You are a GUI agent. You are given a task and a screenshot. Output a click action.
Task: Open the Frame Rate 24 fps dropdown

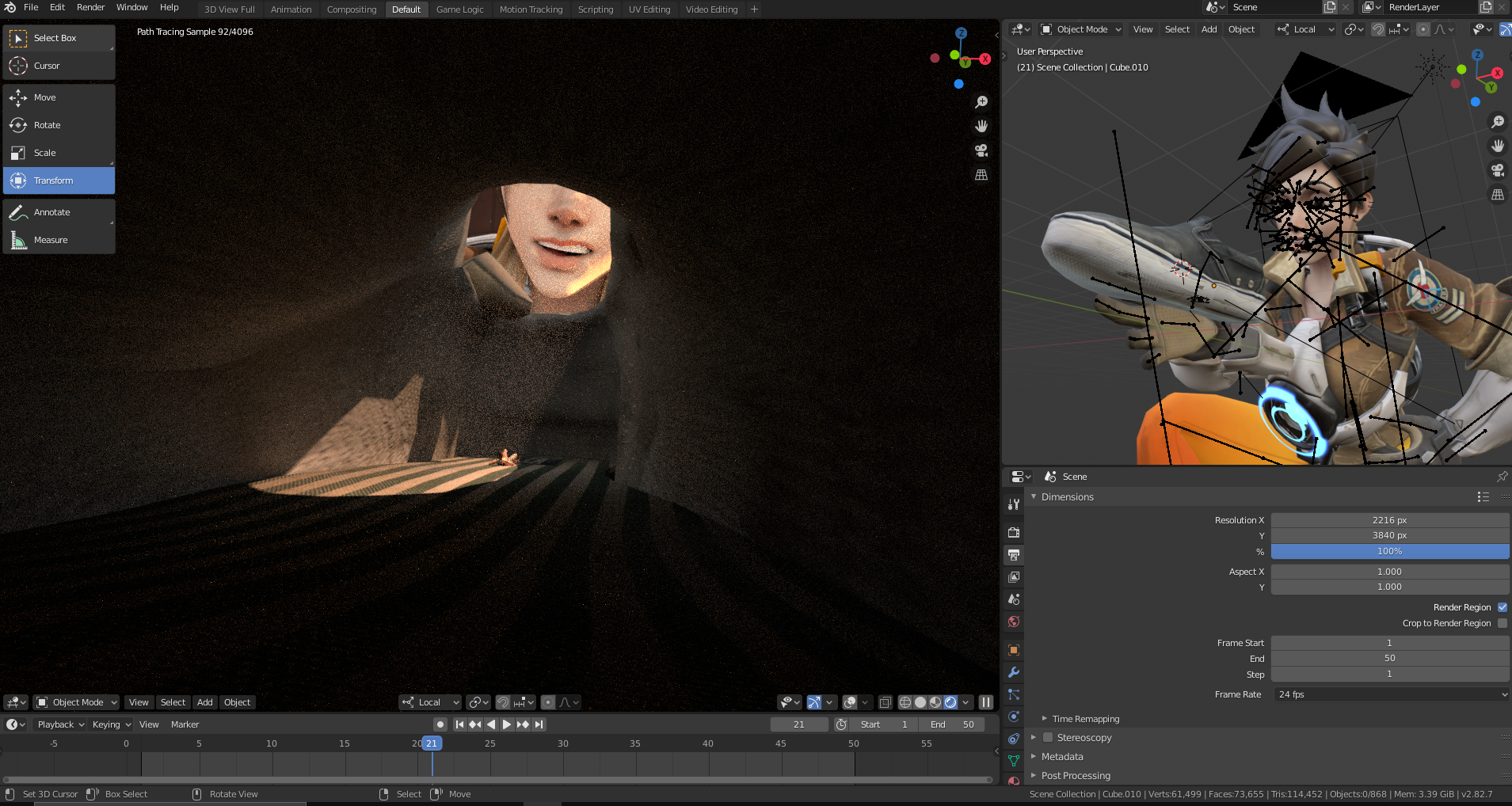pos(1390,694)
